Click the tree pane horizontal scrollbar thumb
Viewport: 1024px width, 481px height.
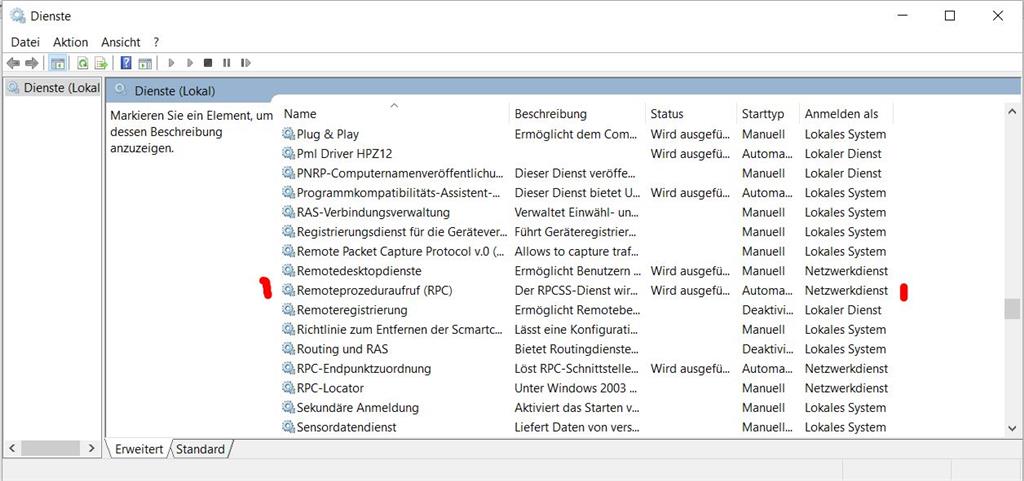click(50, 448)
